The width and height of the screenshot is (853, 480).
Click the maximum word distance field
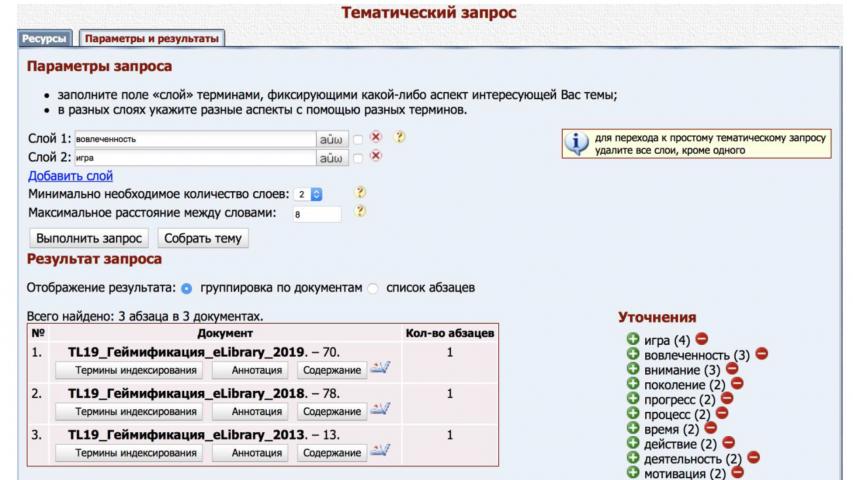pyautogui.click(x=314, y=213)
